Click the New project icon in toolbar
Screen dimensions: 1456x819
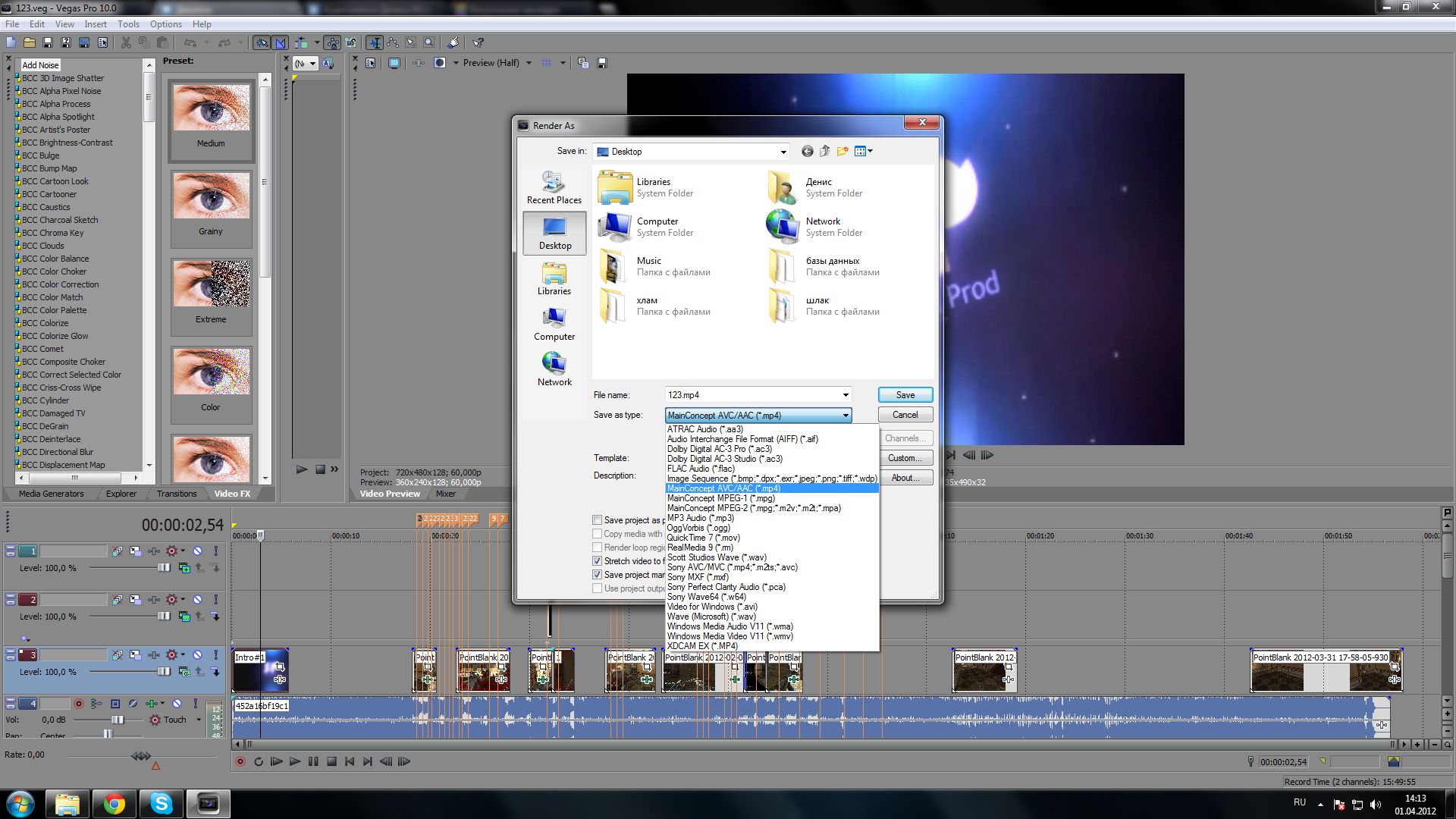coord(11,43)
